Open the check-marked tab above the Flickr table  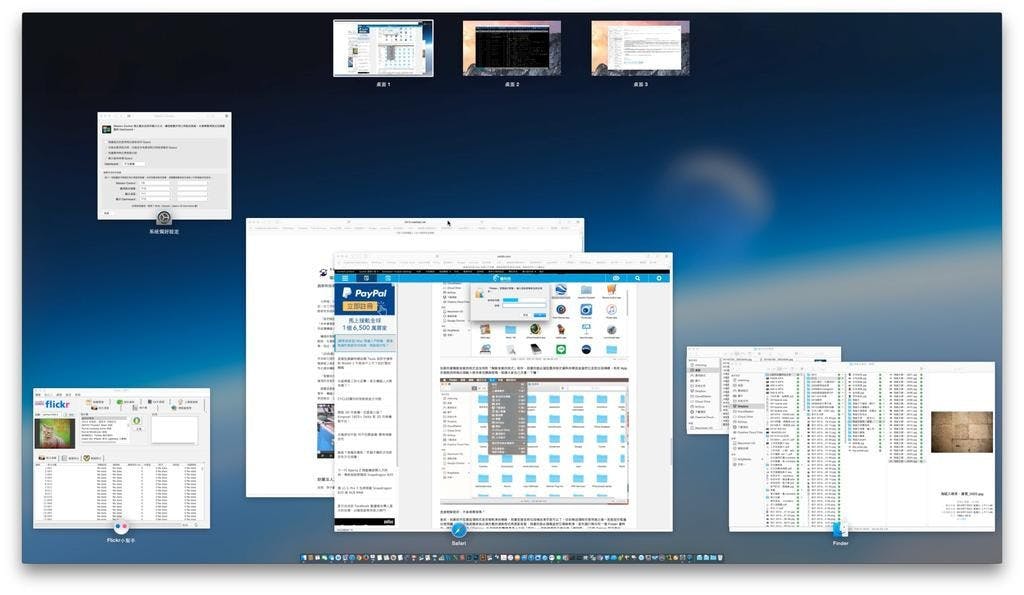coord(94,458)
